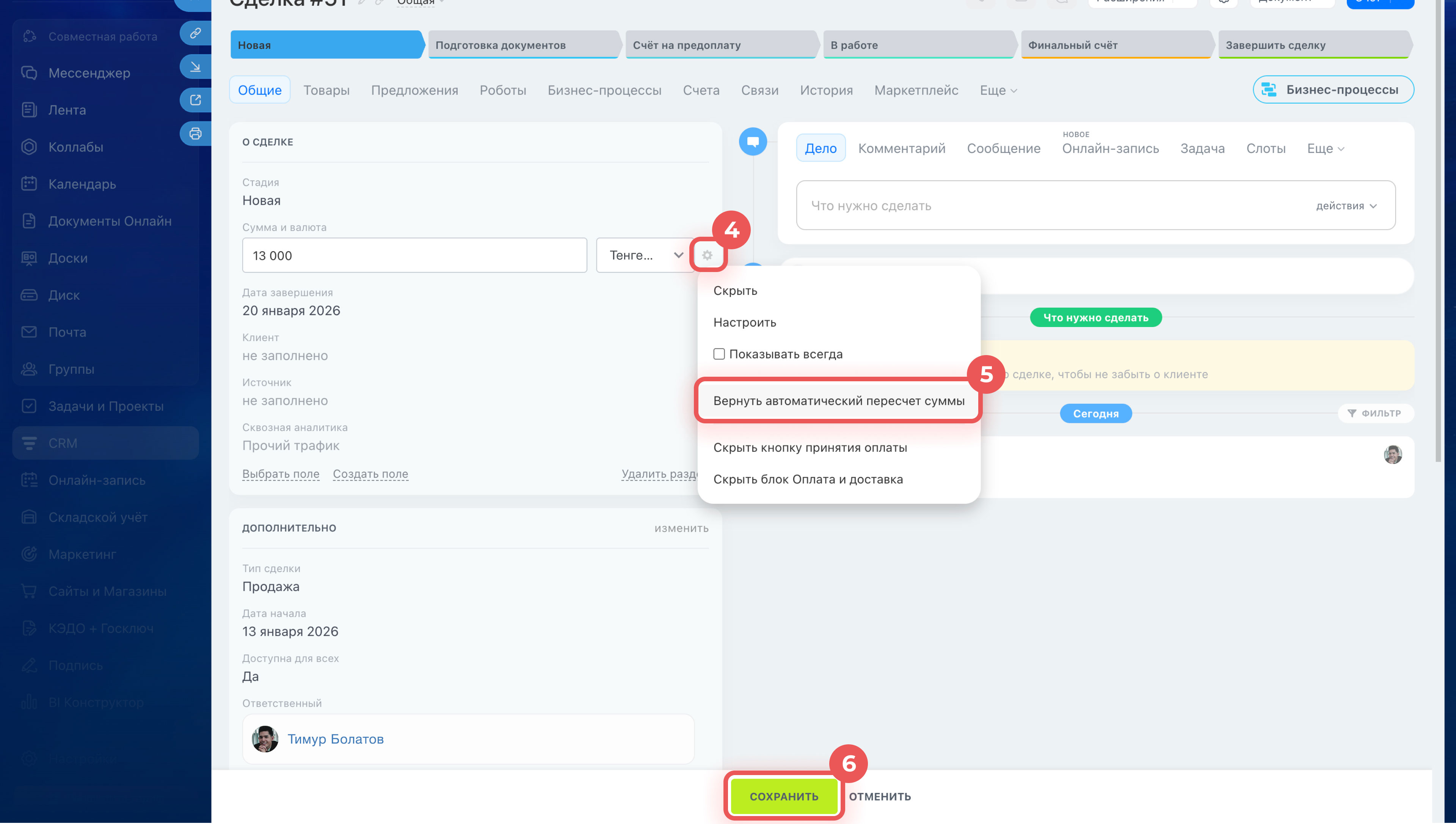
Task: Open the Тенге currency dropdown
Action: 645,255
